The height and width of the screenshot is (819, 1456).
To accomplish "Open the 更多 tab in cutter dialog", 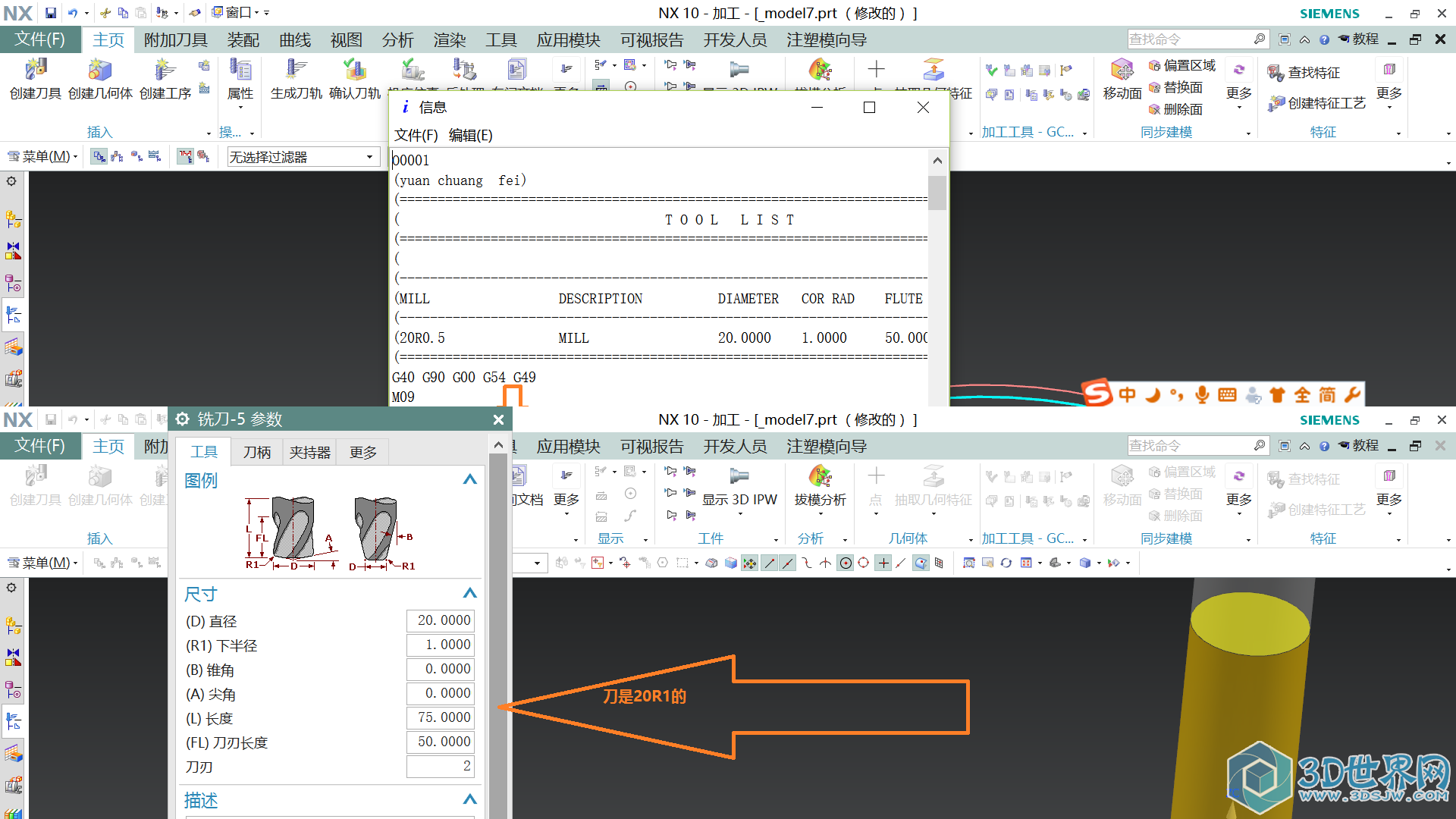I will click(x=362, y=452).
